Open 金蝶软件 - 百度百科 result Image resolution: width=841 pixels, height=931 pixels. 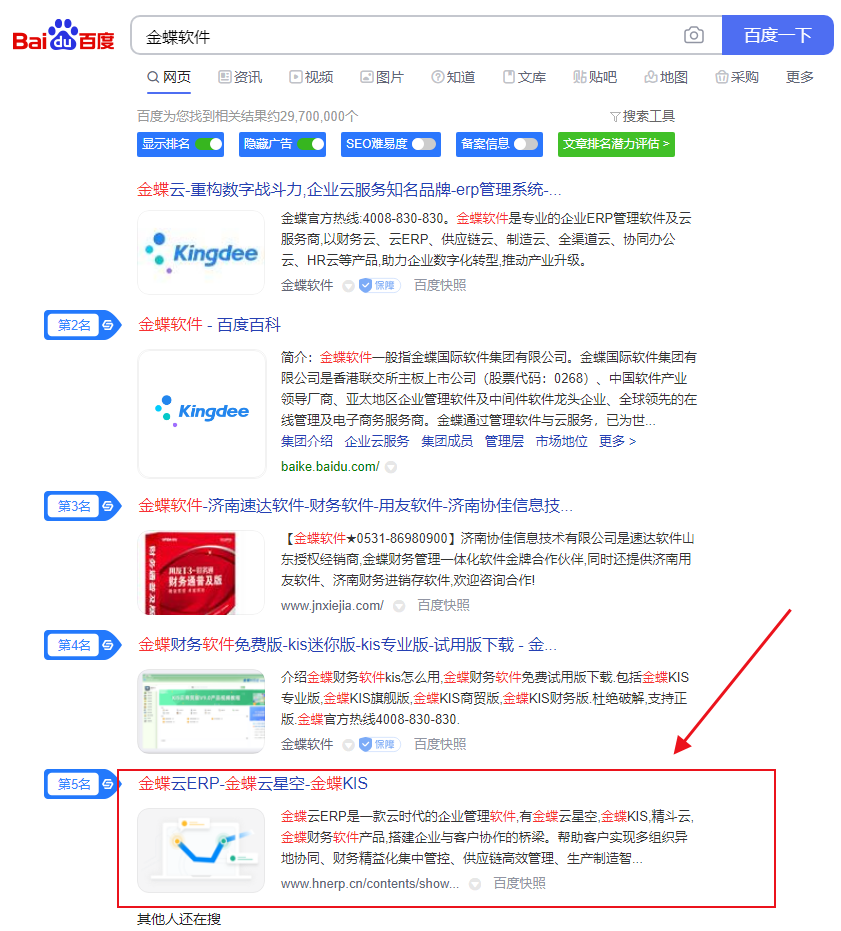tap(209, 325)
